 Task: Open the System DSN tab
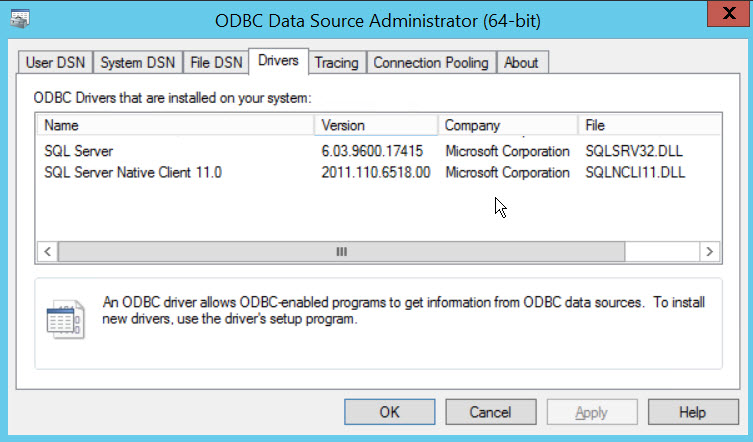coord(137,62)
